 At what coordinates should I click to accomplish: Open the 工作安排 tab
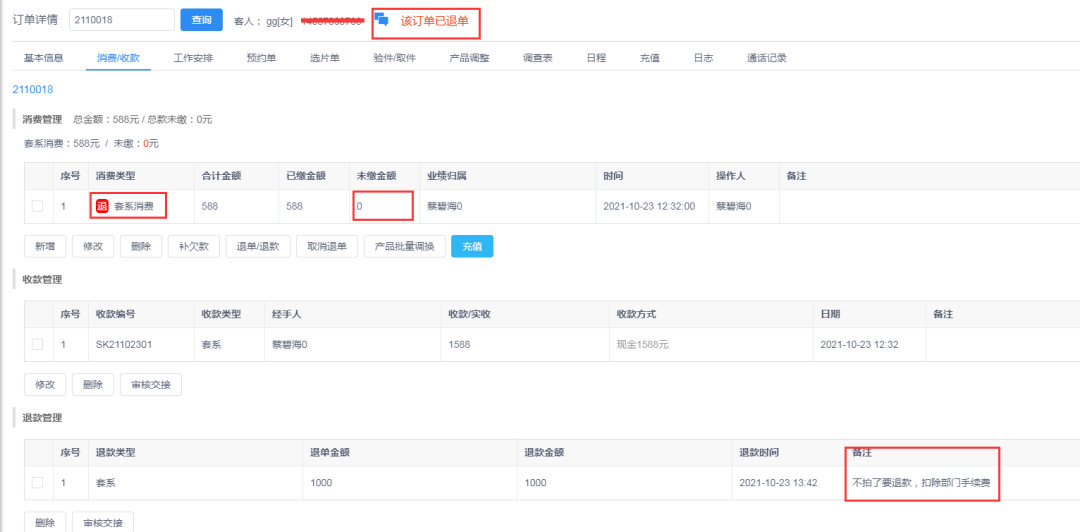(193, 58)
